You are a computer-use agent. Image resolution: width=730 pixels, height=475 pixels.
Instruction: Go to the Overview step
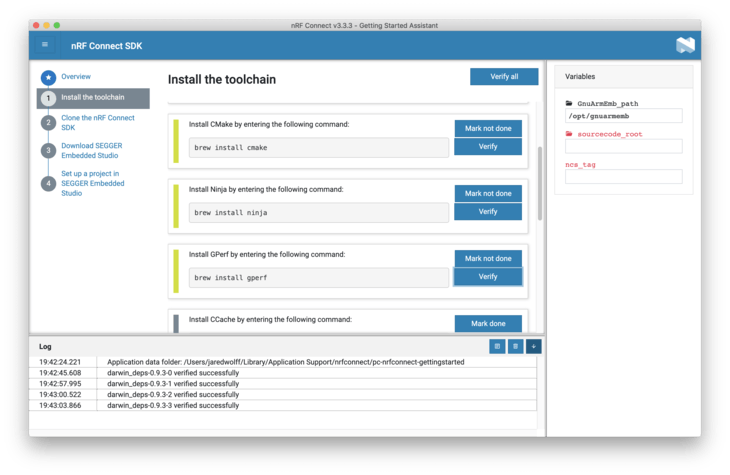[x=76, y=76]
